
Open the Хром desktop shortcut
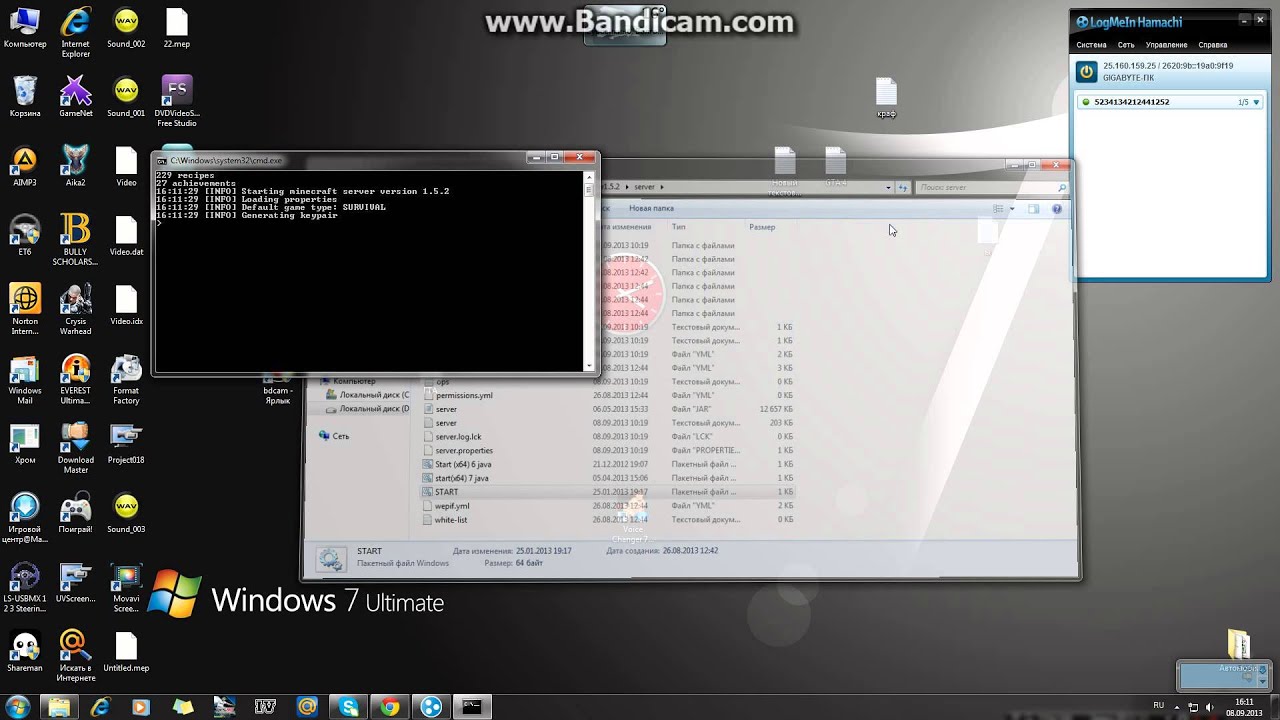(x=25, y=444)
